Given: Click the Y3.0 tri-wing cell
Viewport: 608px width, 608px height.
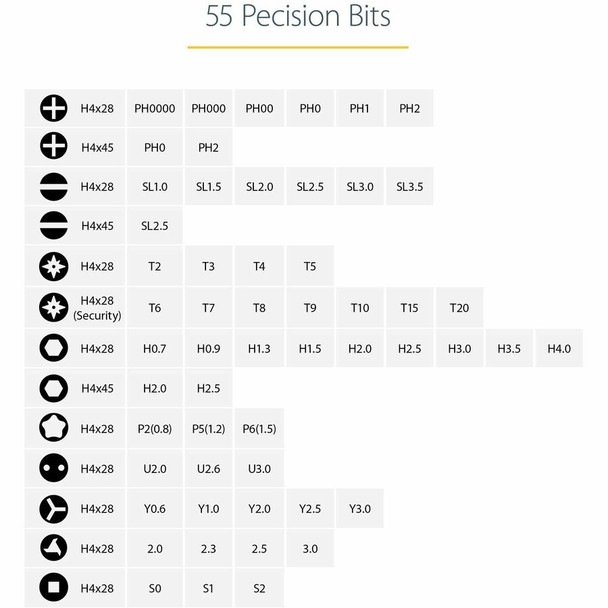Looking at the screenshot, I should pyautogui.click(x=360, y=508).
